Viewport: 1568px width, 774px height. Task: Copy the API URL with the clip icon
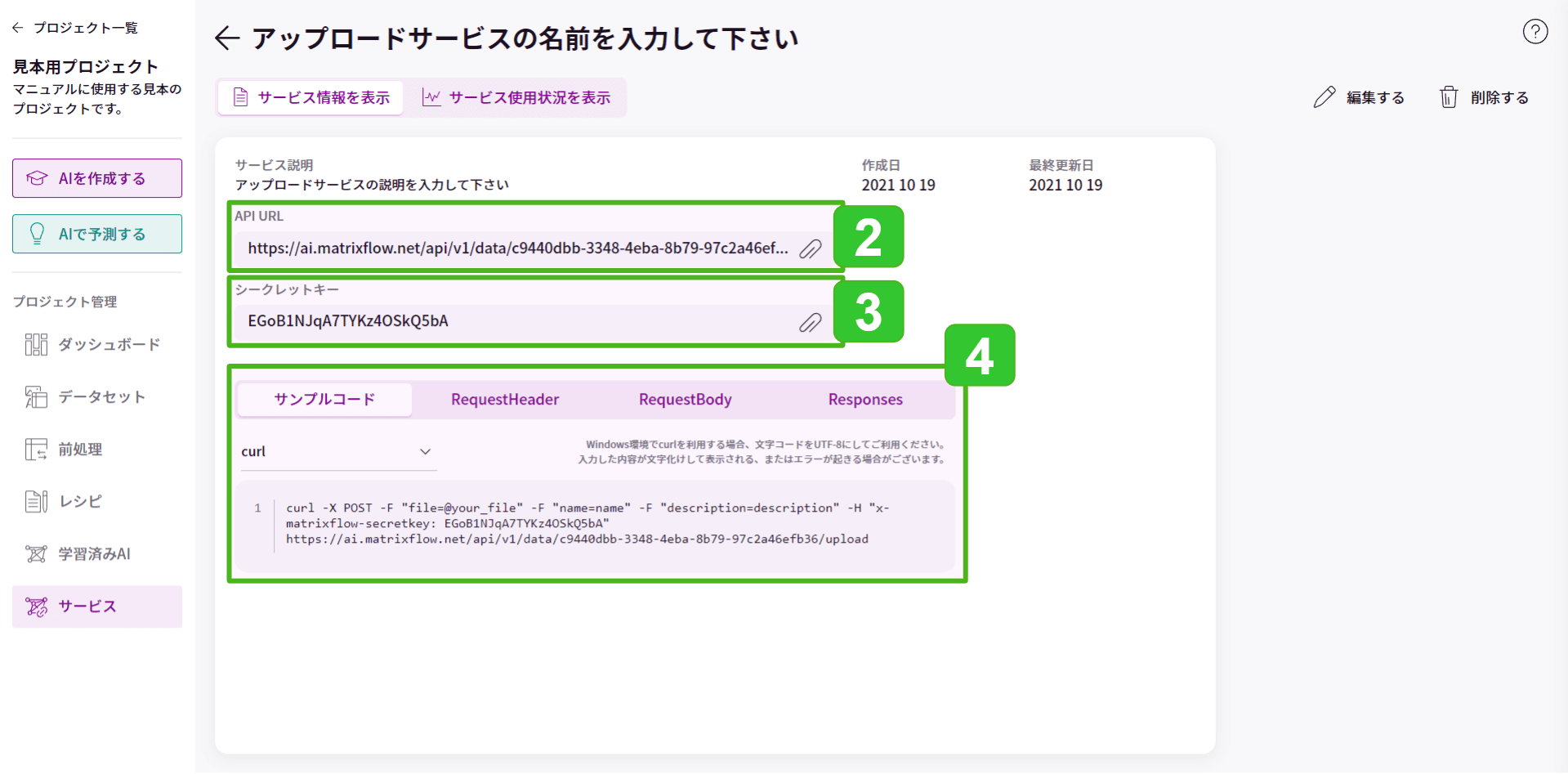[810, 248]
